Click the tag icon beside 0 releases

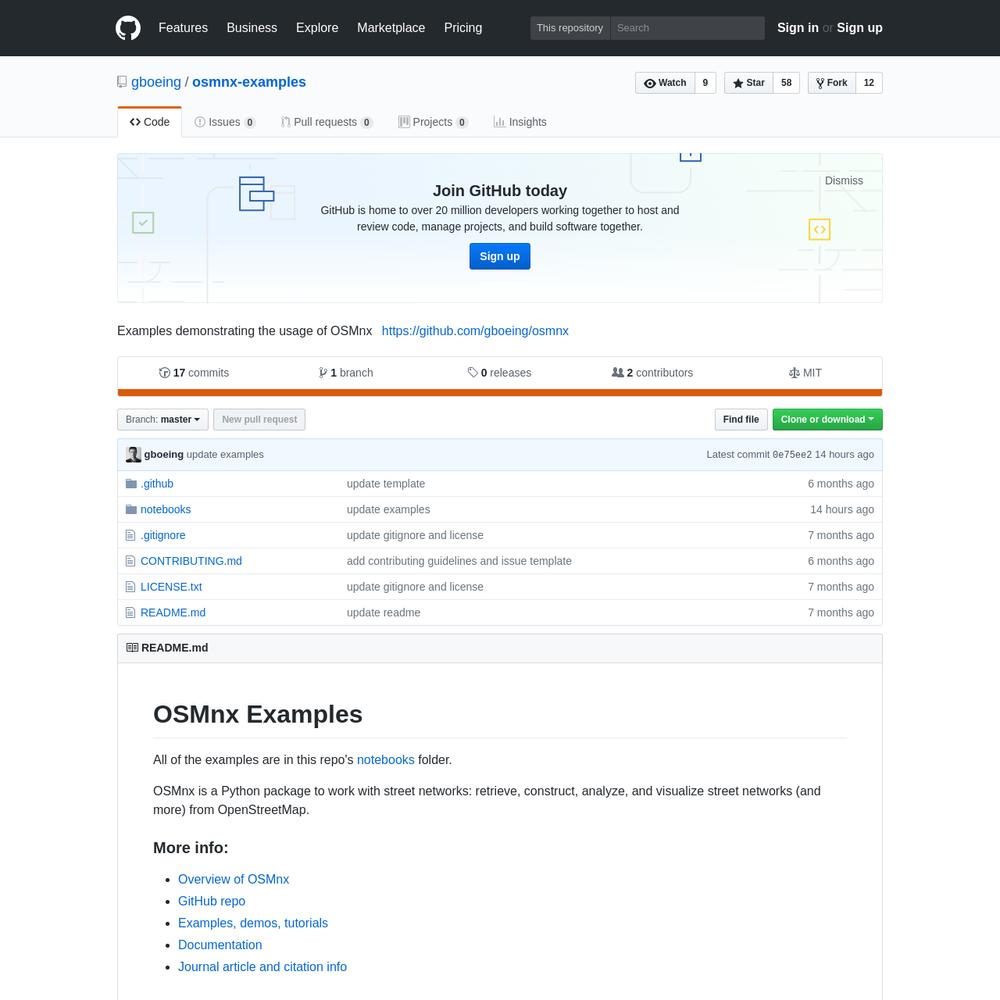tap(473, 372)
